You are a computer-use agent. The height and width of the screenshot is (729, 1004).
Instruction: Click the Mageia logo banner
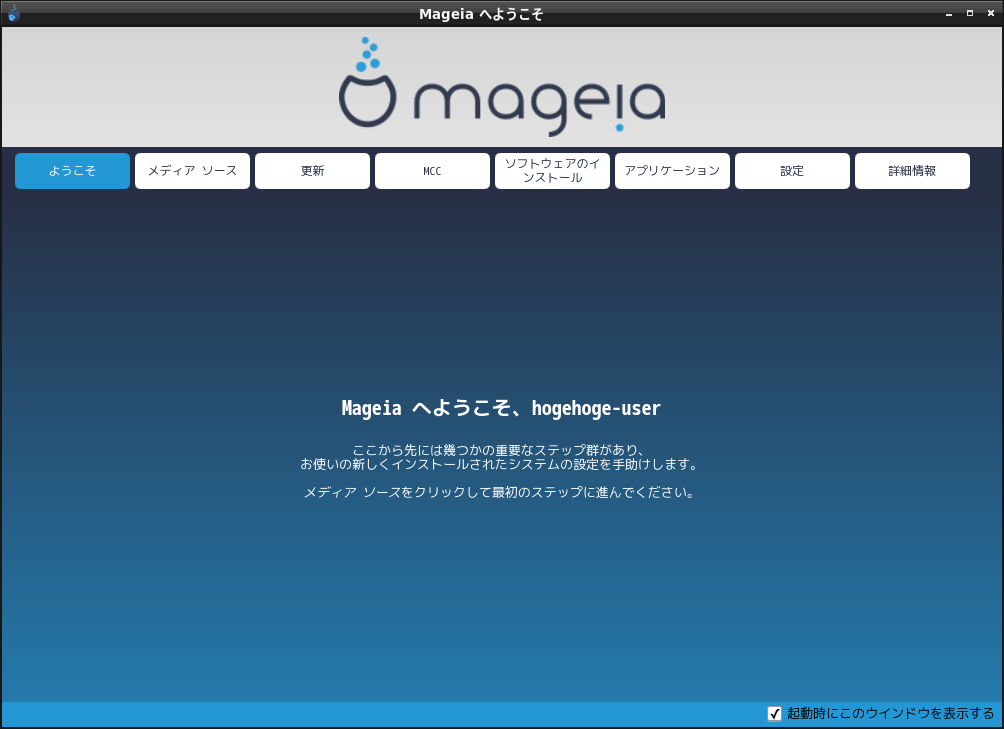[x=502, y=87]
